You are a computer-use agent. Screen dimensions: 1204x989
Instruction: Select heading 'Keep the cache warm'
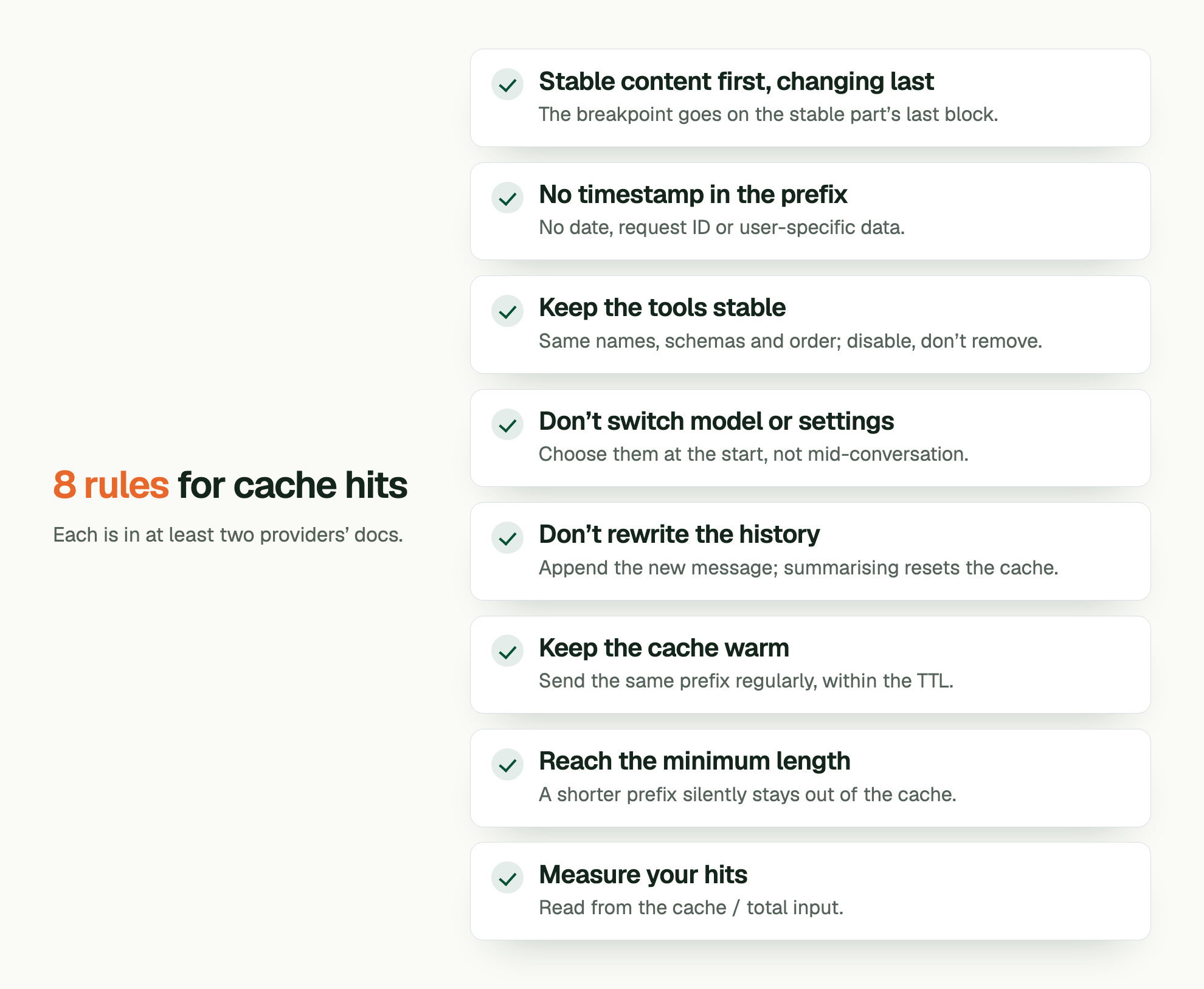point(664,648)
